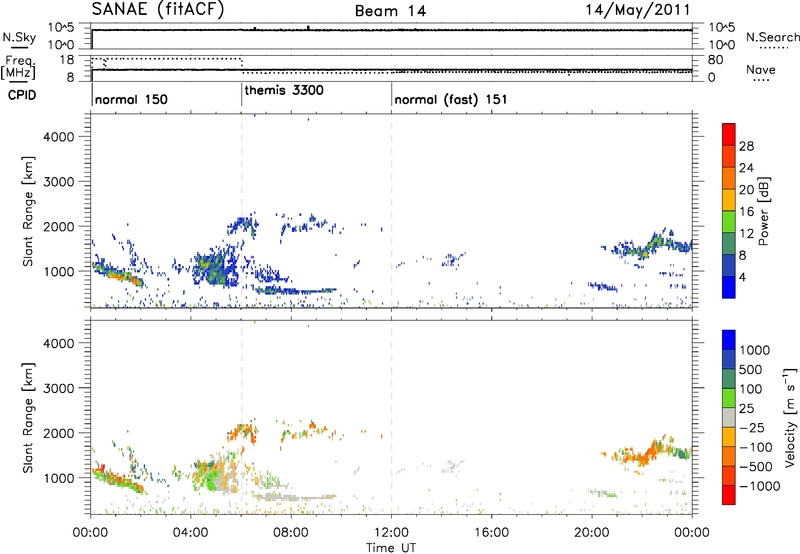800x554 pixels.
Task: Click the 28 tick label on Power colorbar
Action: pyautogui.click(x=746, y=146)
